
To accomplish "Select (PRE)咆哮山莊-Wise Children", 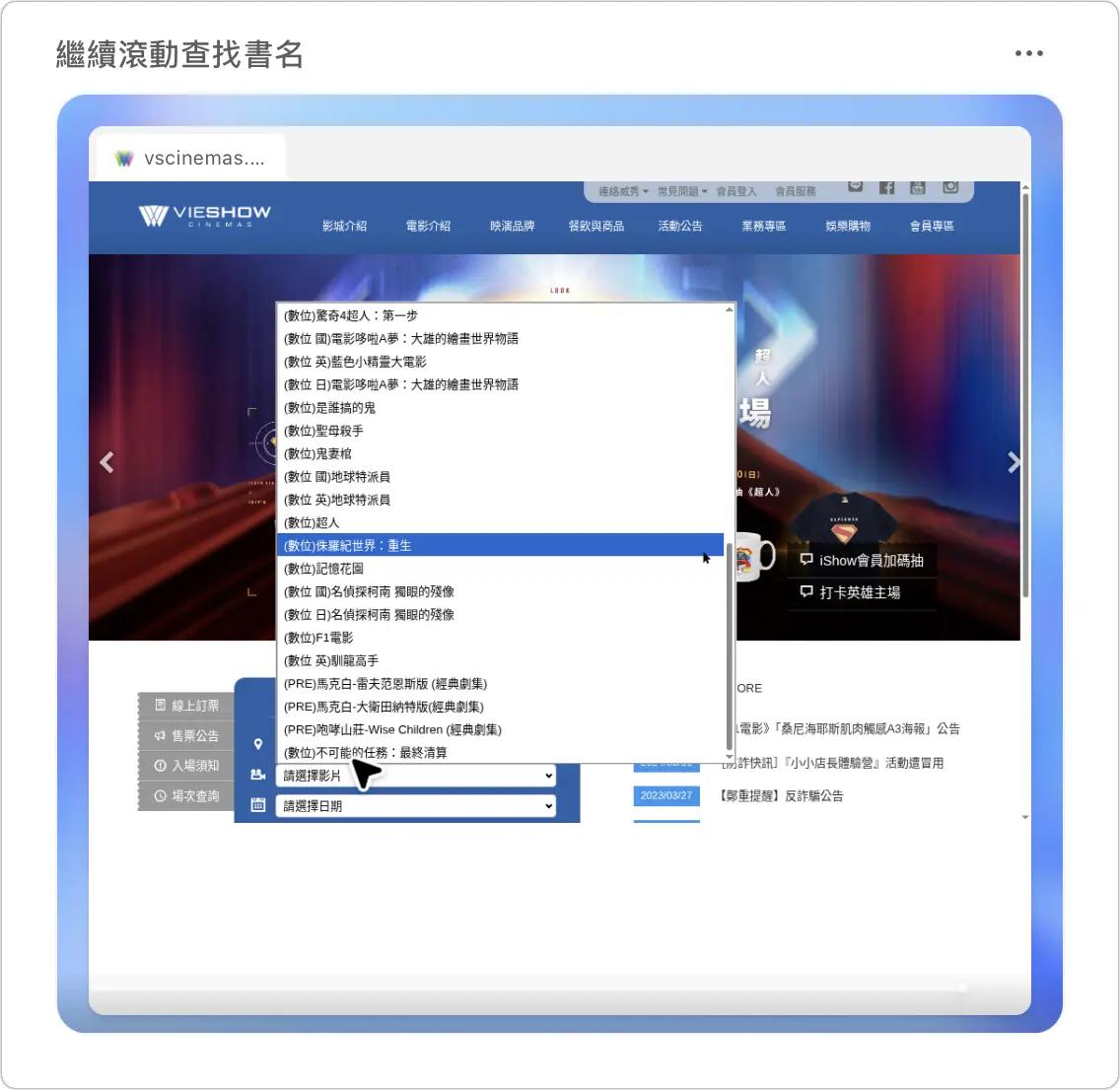I will pos(500,729).
